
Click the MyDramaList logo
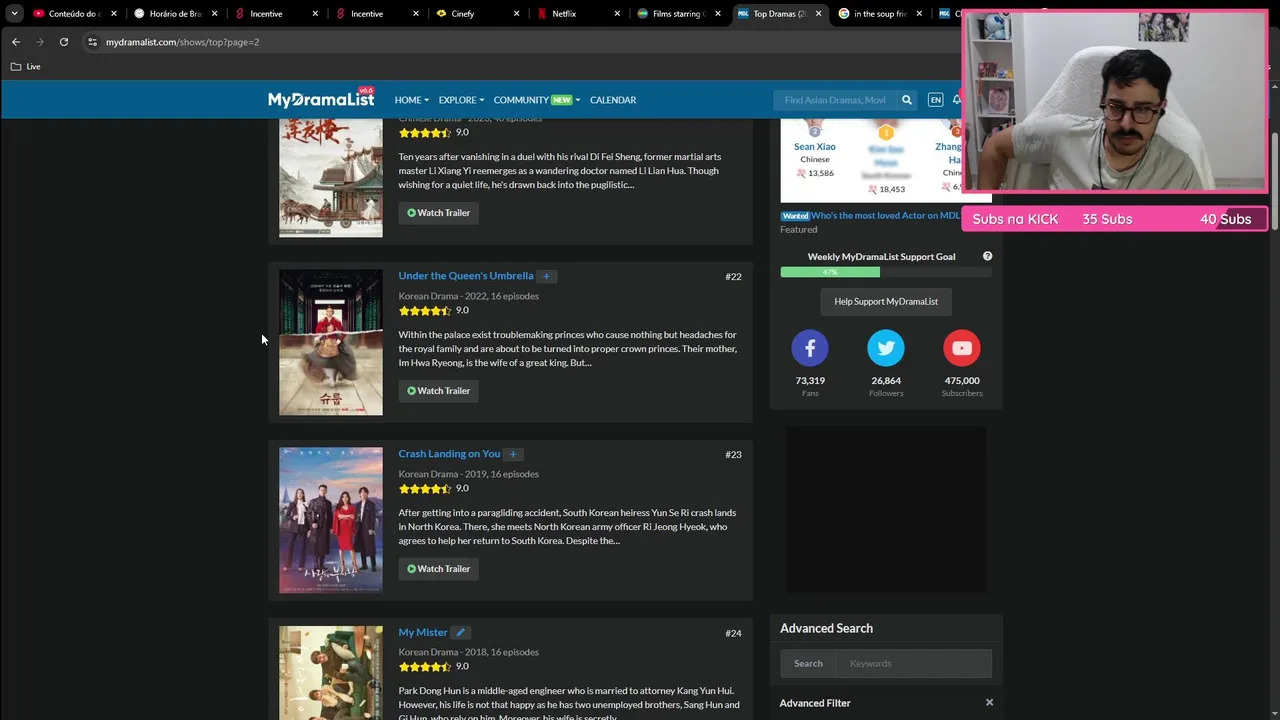pos(321,99)
